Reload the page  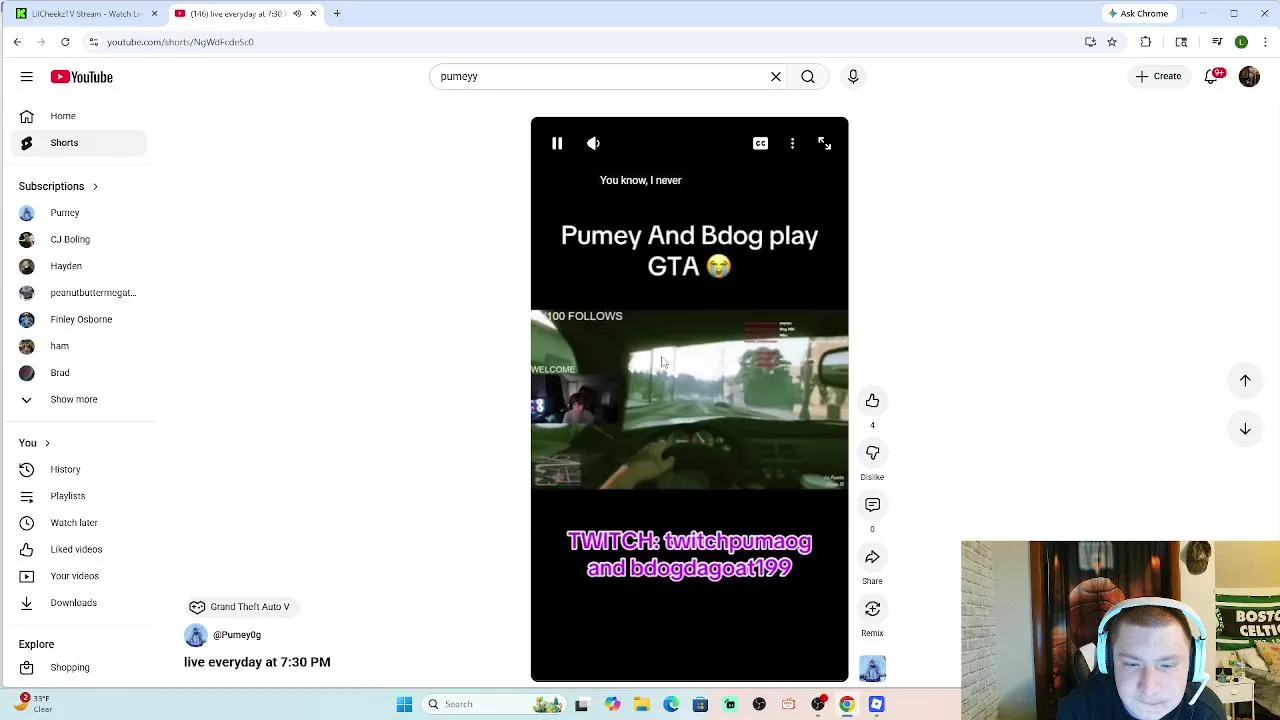[65, 42]
